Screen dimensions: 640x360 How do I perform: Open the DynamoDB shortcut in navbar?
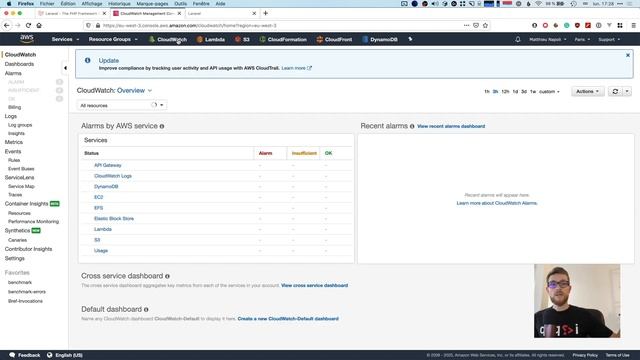point(380,40)
